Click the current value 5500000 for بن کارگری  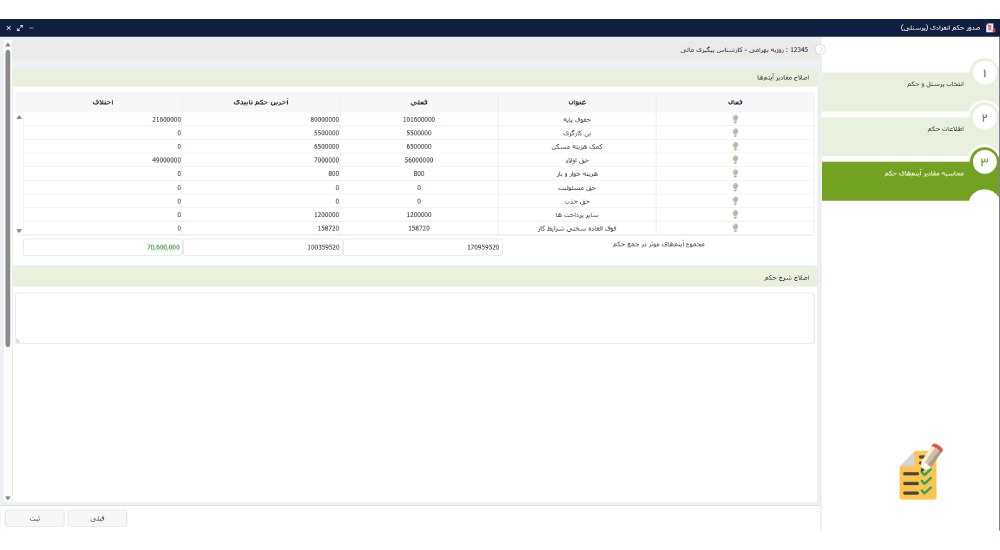pos(419,133)
